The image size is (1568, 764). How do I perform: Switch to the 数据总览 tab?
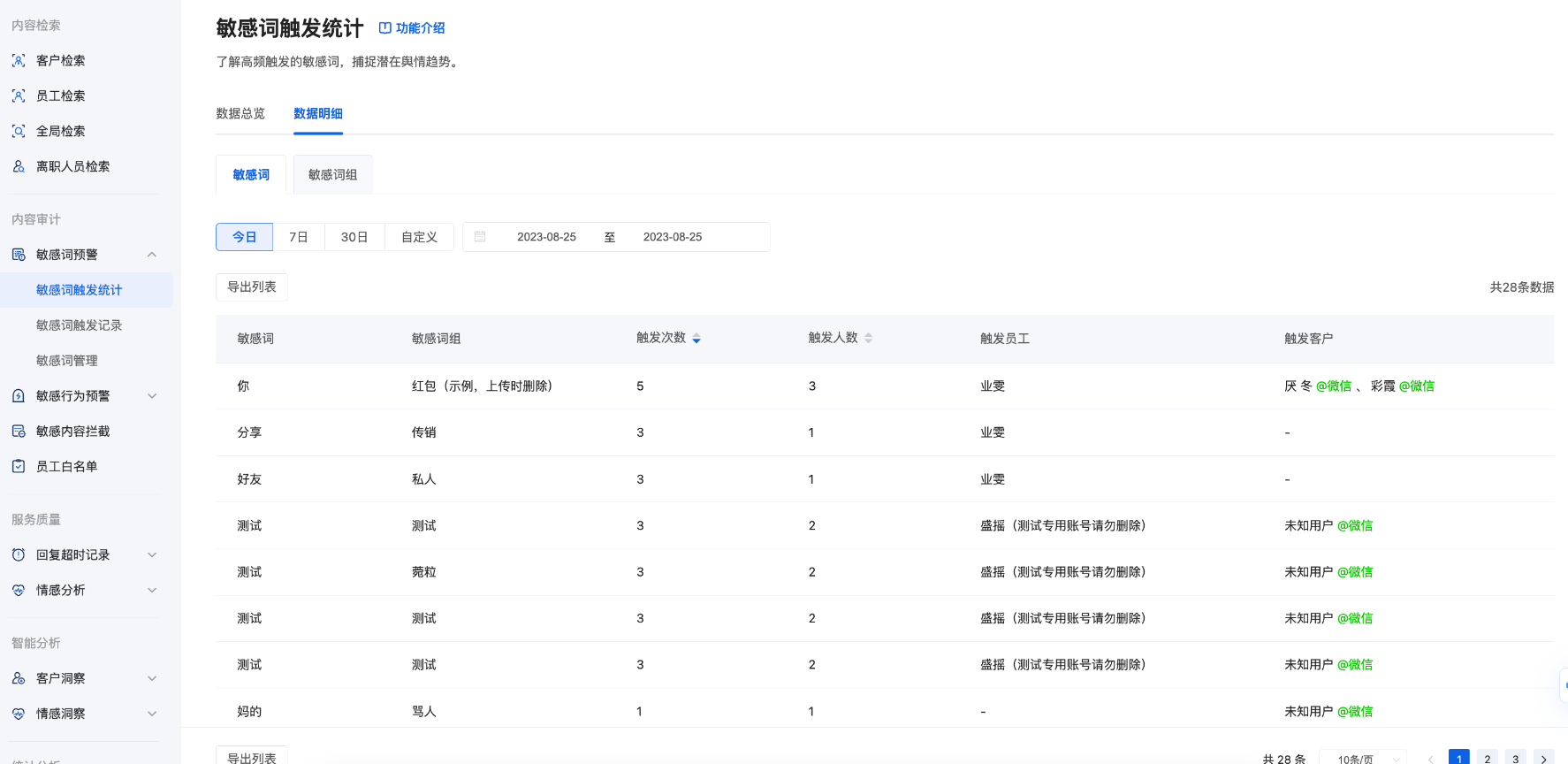(x=240, y=113)
